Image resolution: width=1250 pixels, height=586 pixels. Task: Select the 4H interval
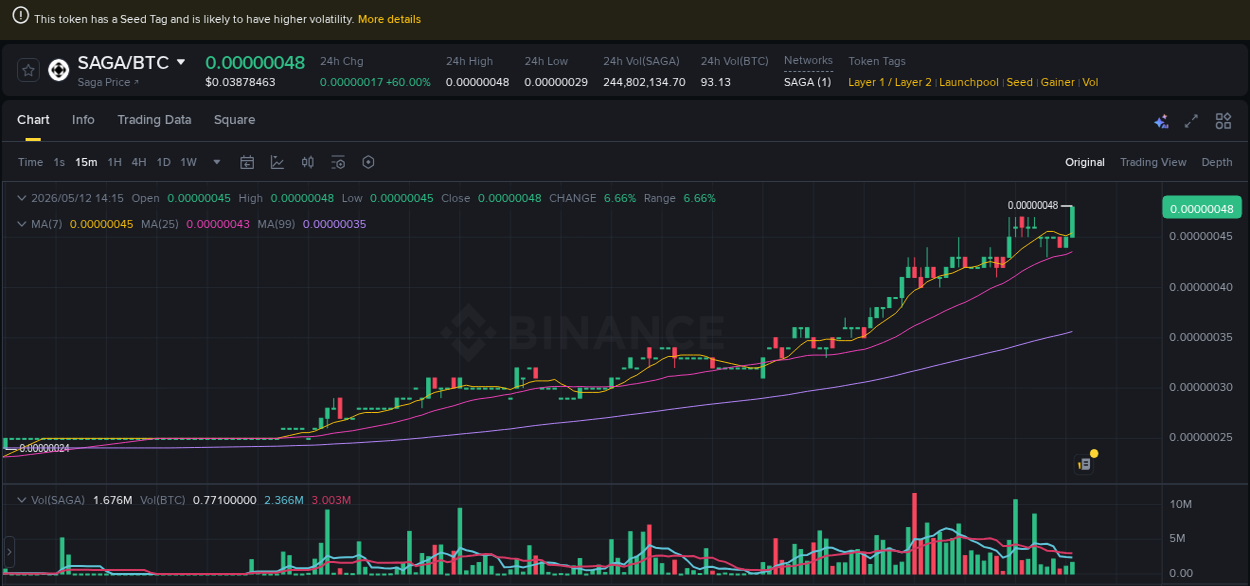tap(139, 162)
